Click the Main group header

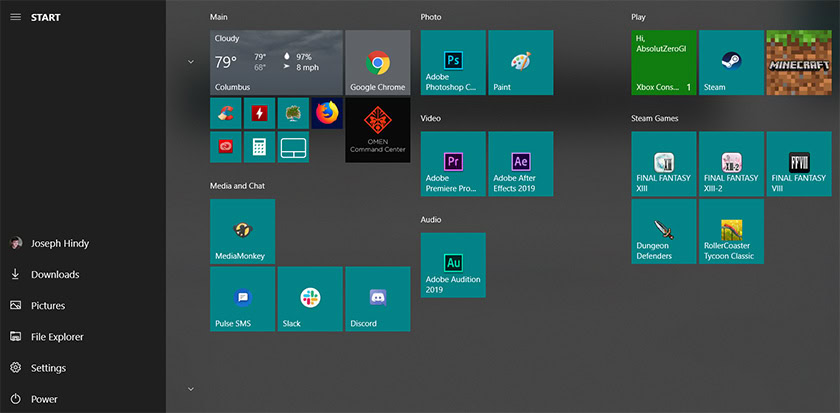219,17
